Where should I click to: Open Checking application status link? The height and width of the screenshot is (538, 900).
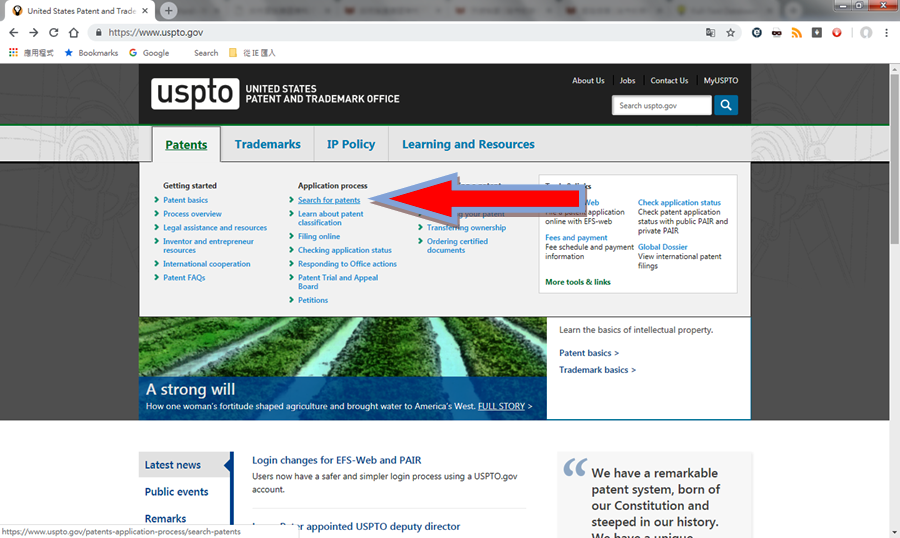click(344, 250)
